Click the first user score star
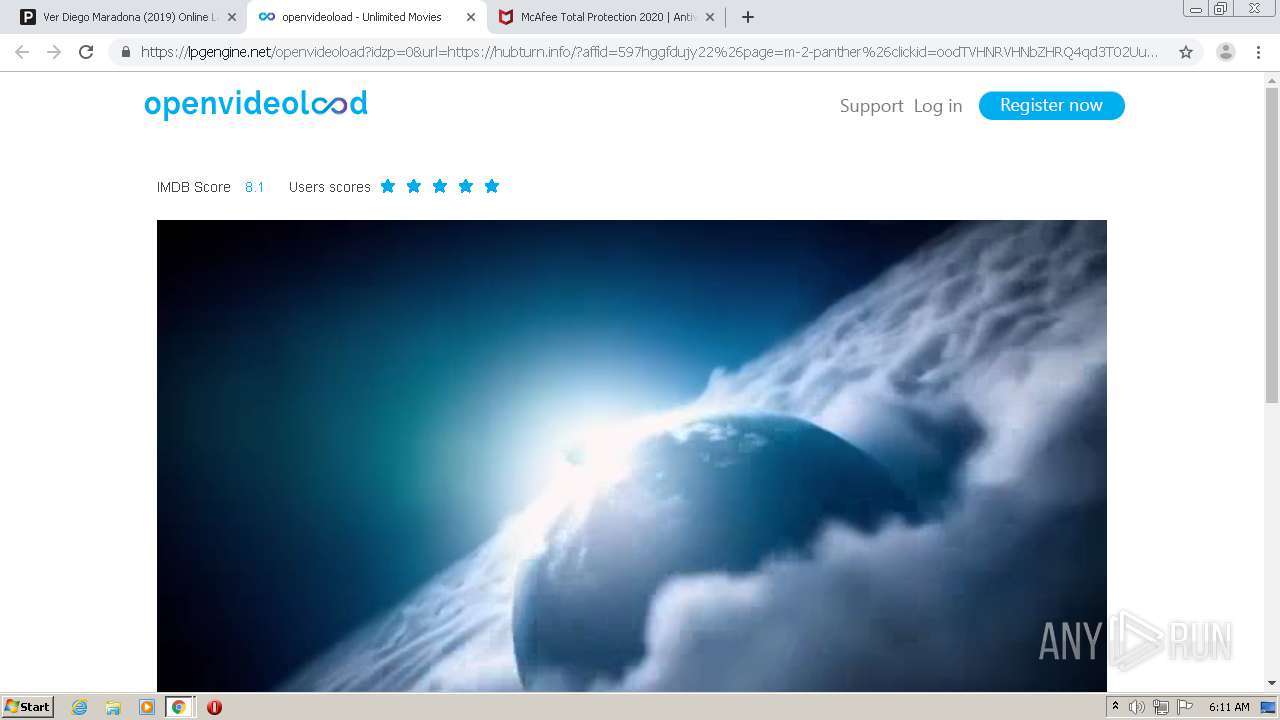1280x720 pixels. pyautogui.click(x=388, y=186)
